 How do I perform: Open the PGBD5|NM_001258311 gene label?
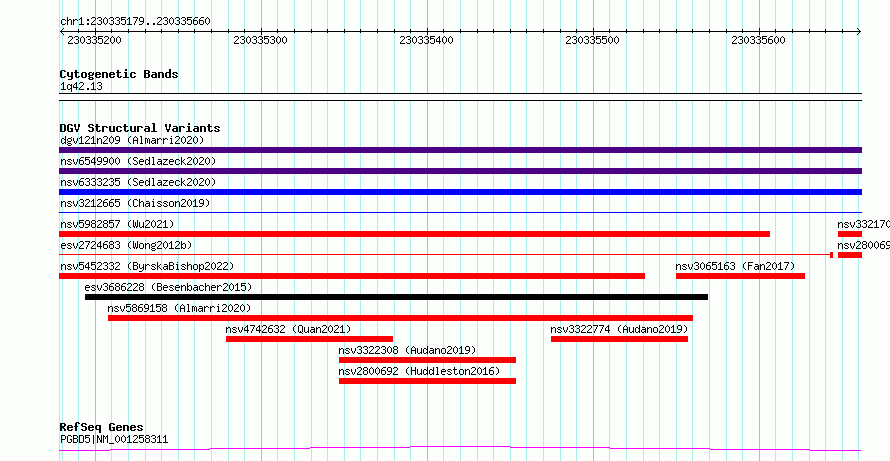pos(114,439)
